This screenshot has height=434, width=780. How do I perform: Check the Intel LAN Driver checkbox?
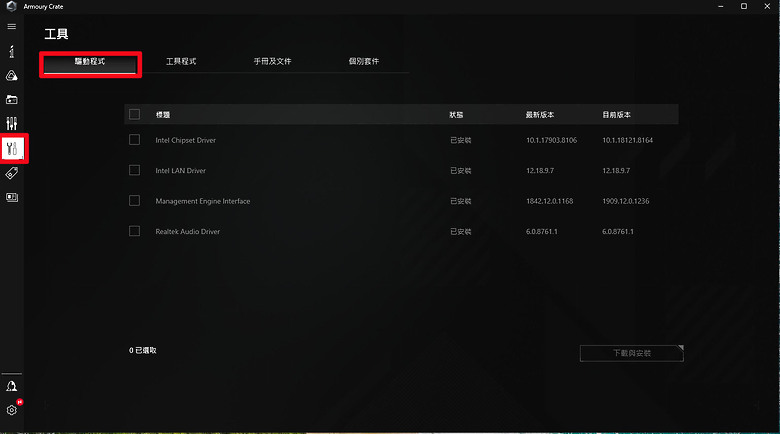134,170
